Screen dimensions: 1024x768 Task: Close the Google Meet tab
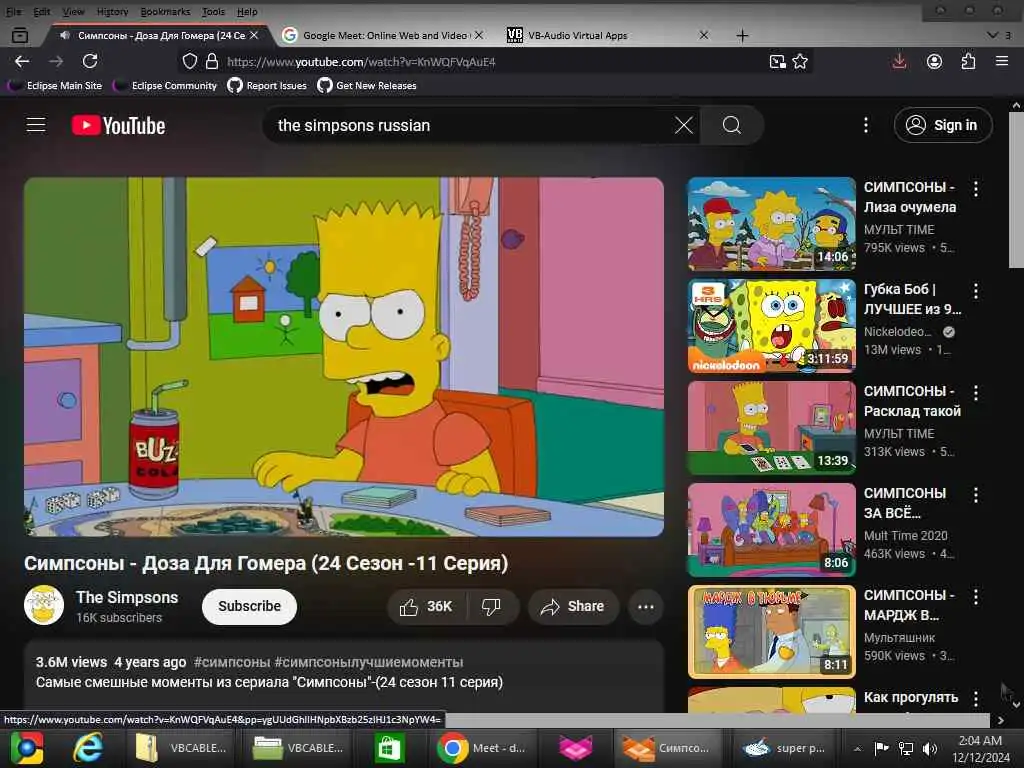pos(479,35)
